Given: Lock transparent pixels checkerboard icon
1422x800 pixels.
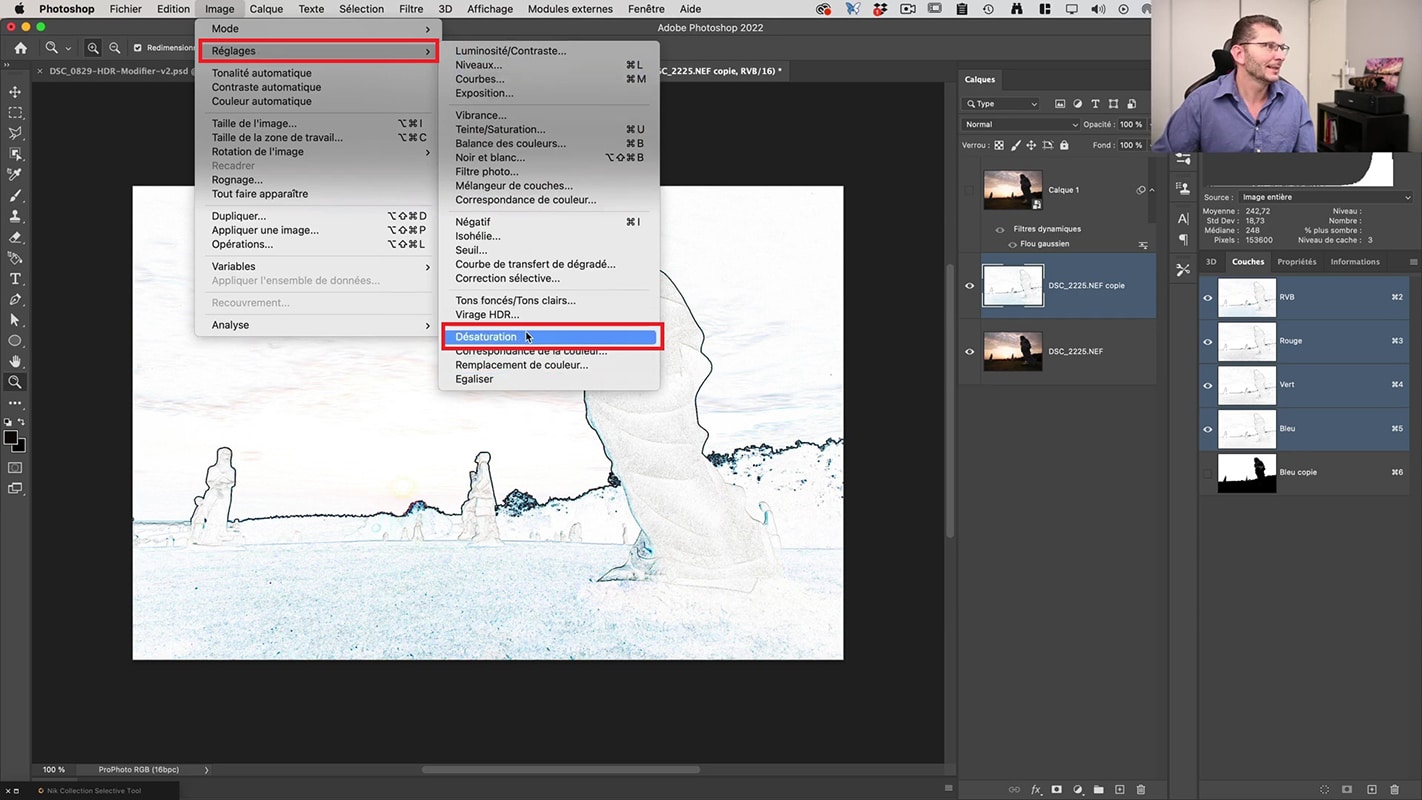Looking at the screenshot, I should coord(998,145).
